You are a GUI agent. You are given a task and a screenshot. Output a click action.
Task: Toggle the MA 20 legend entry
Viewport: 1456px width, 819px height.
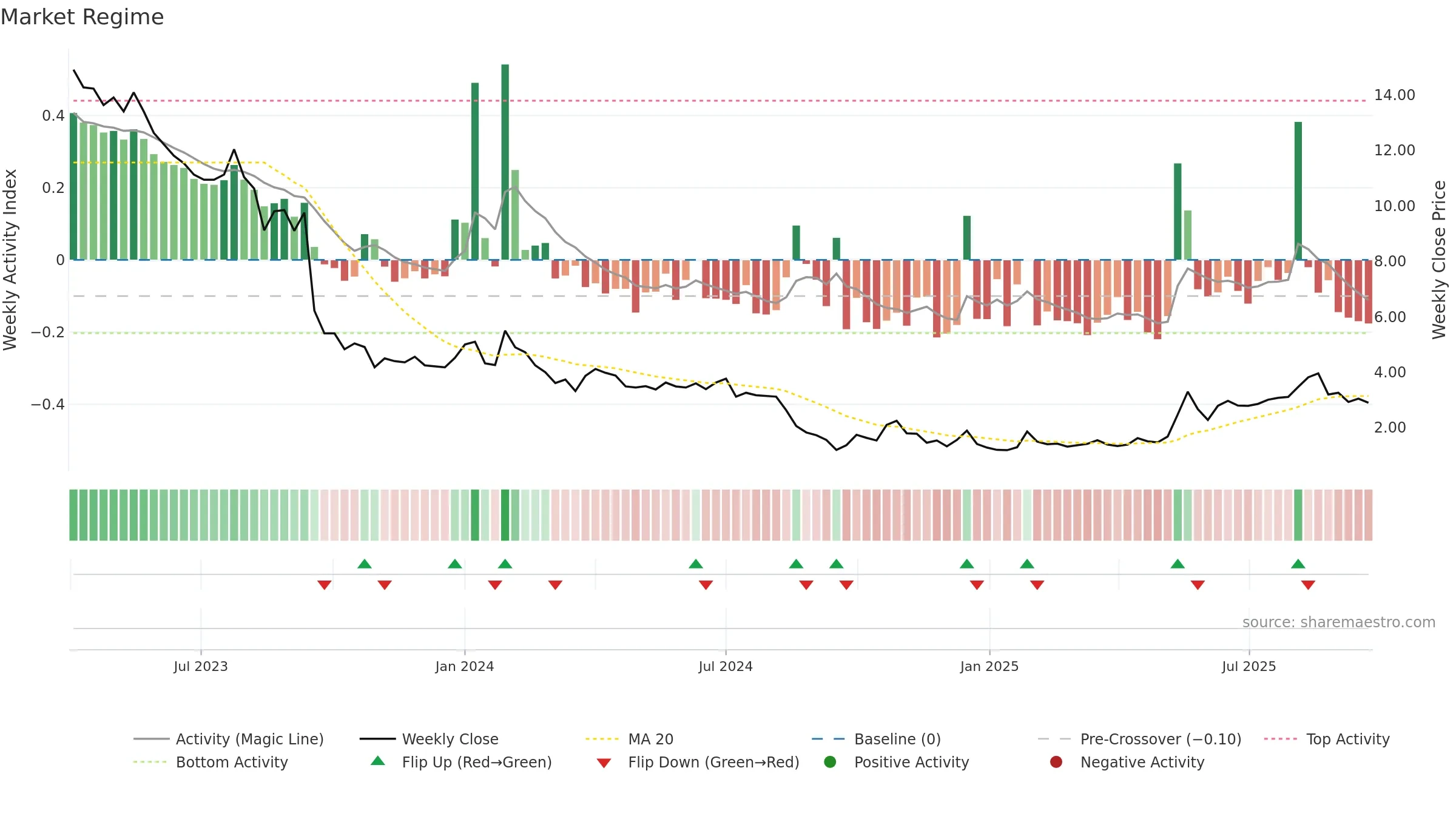pyautogui.click(x=630, y=739)
